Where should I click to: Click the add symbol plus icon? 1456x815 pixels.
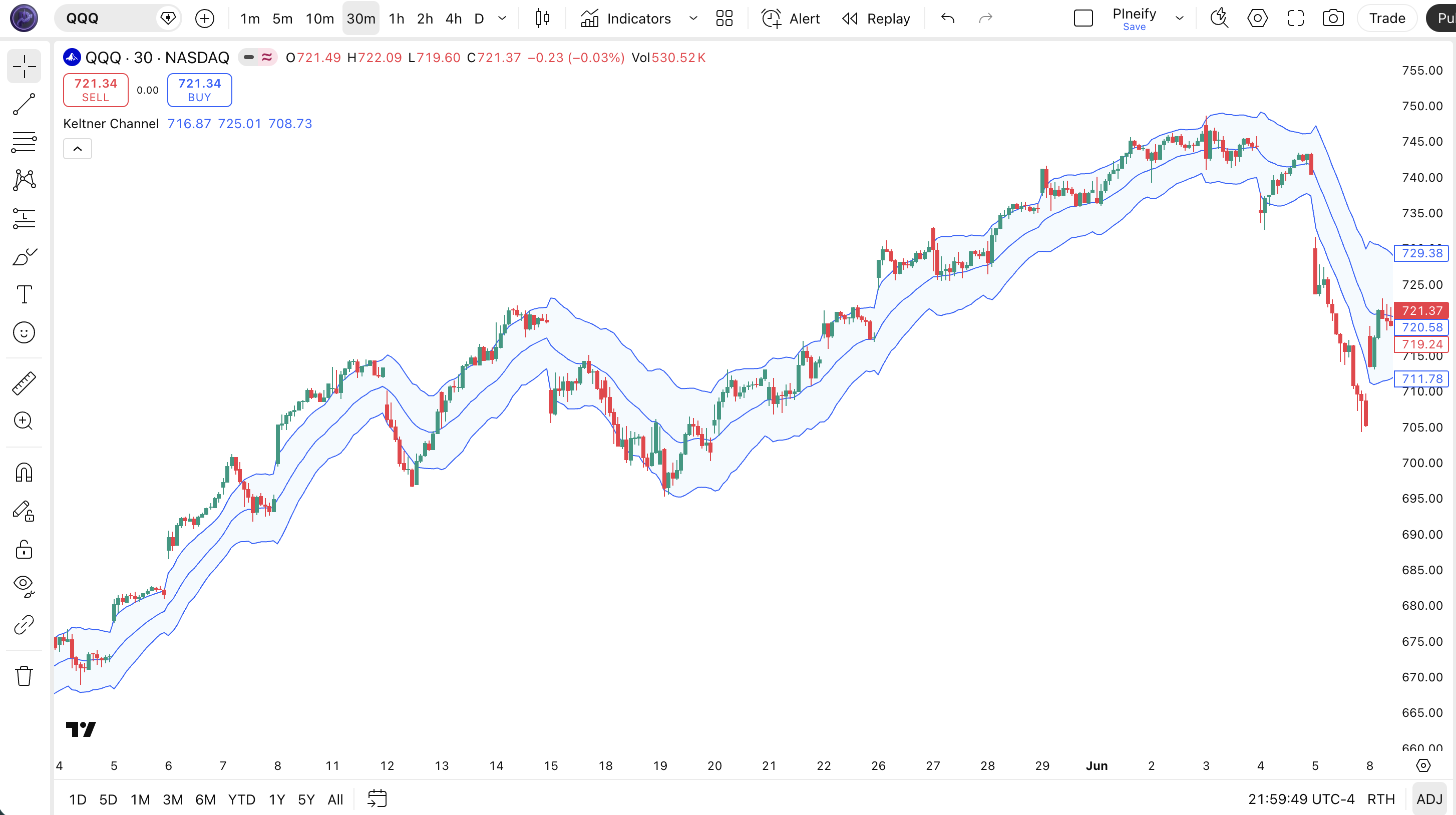205,19
